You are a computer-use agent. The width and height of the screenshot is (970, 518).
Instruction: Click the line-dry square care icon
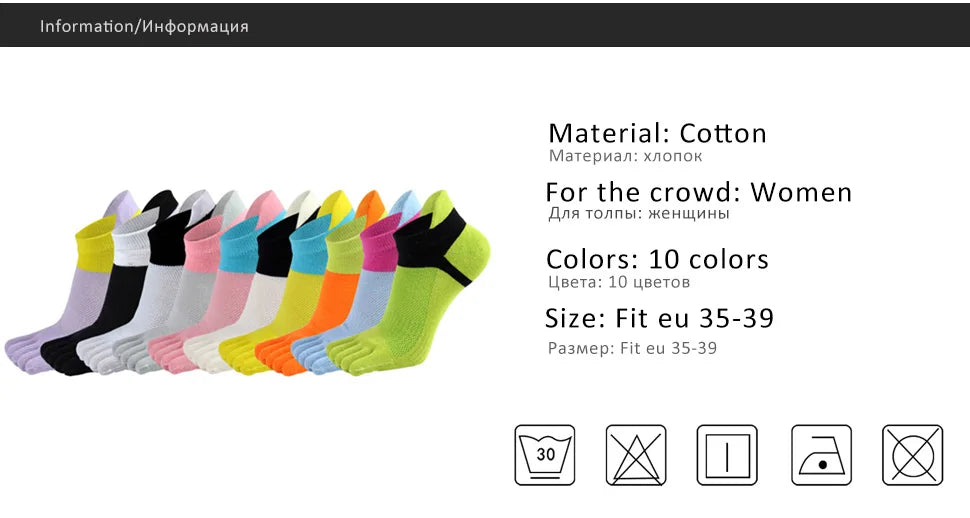(727, 455)
